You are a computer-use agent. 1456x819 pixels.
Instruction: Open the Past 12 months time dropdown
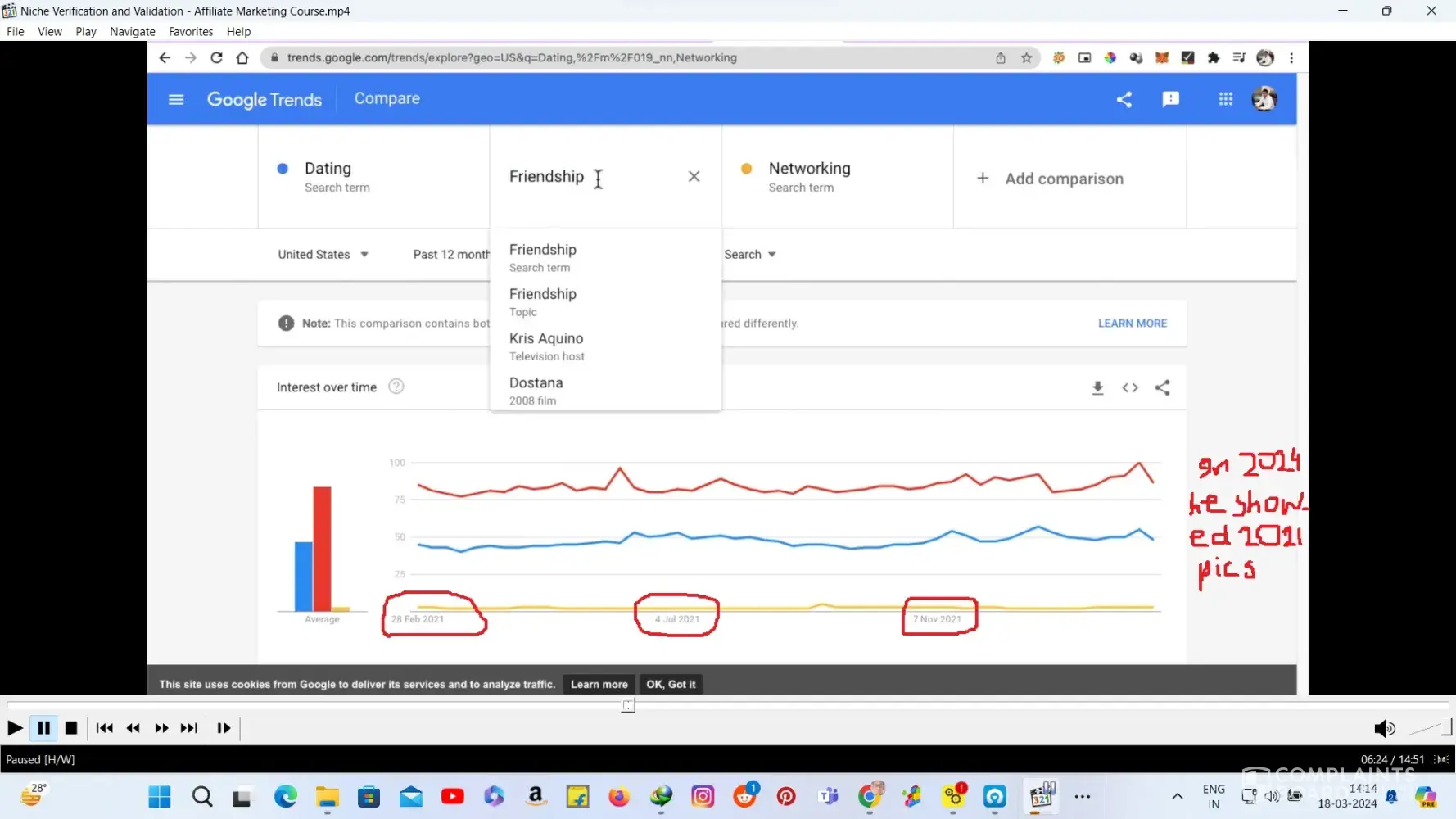point(450,255)
